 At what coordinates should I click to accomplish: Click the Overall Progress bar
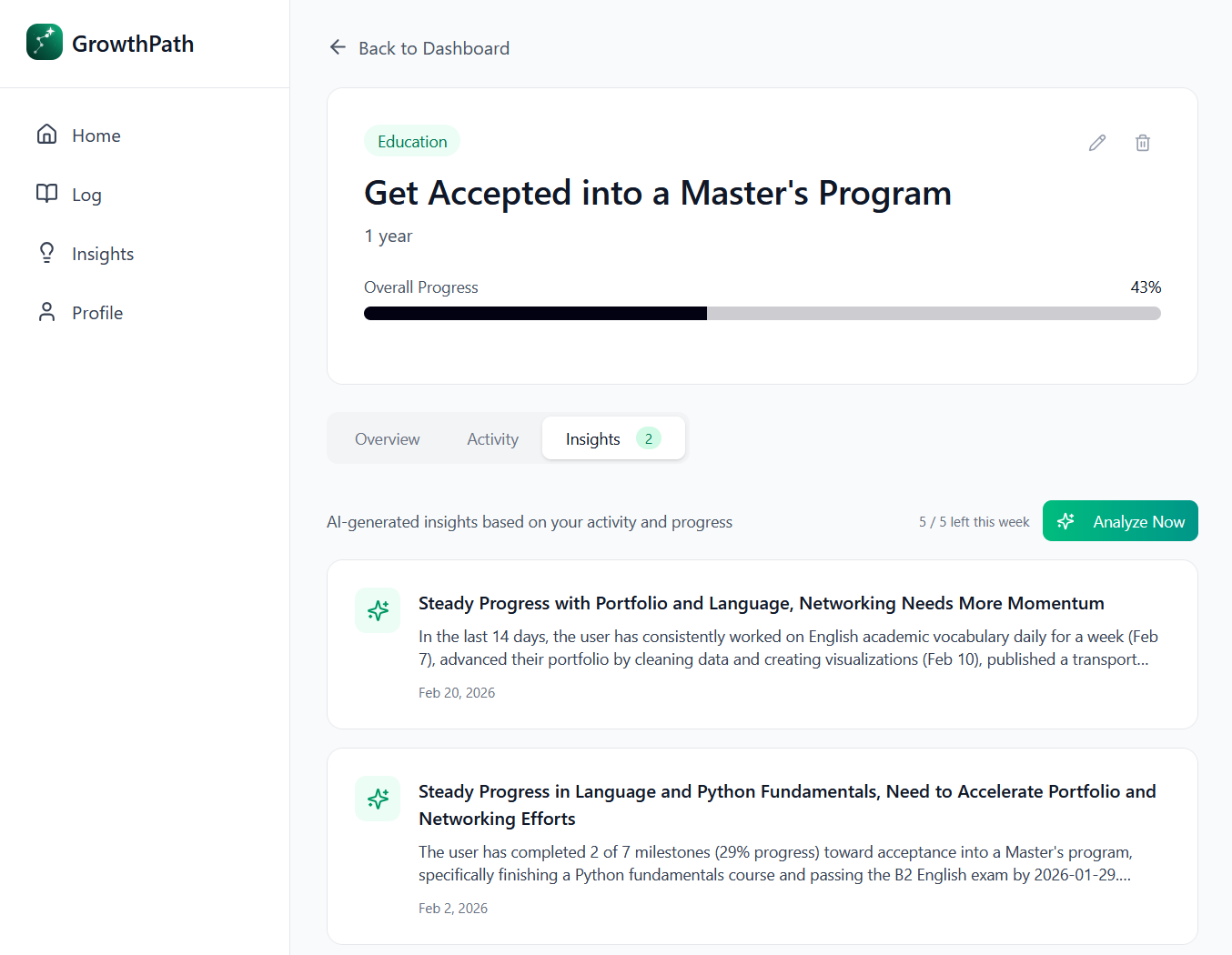coord(762,314)
